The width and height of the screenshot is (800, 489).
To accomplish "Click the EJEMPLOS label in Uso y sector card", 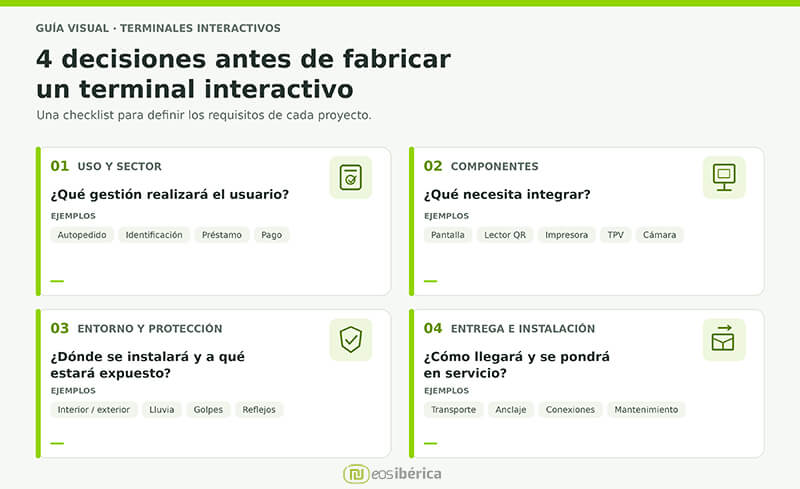I will coord(73,216).
